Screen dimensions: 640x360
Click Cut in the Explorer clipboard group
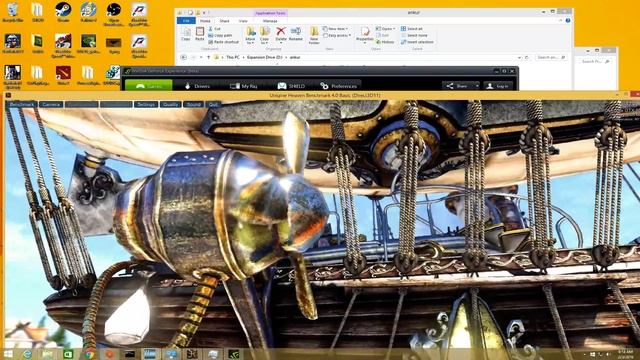[214, 29]
